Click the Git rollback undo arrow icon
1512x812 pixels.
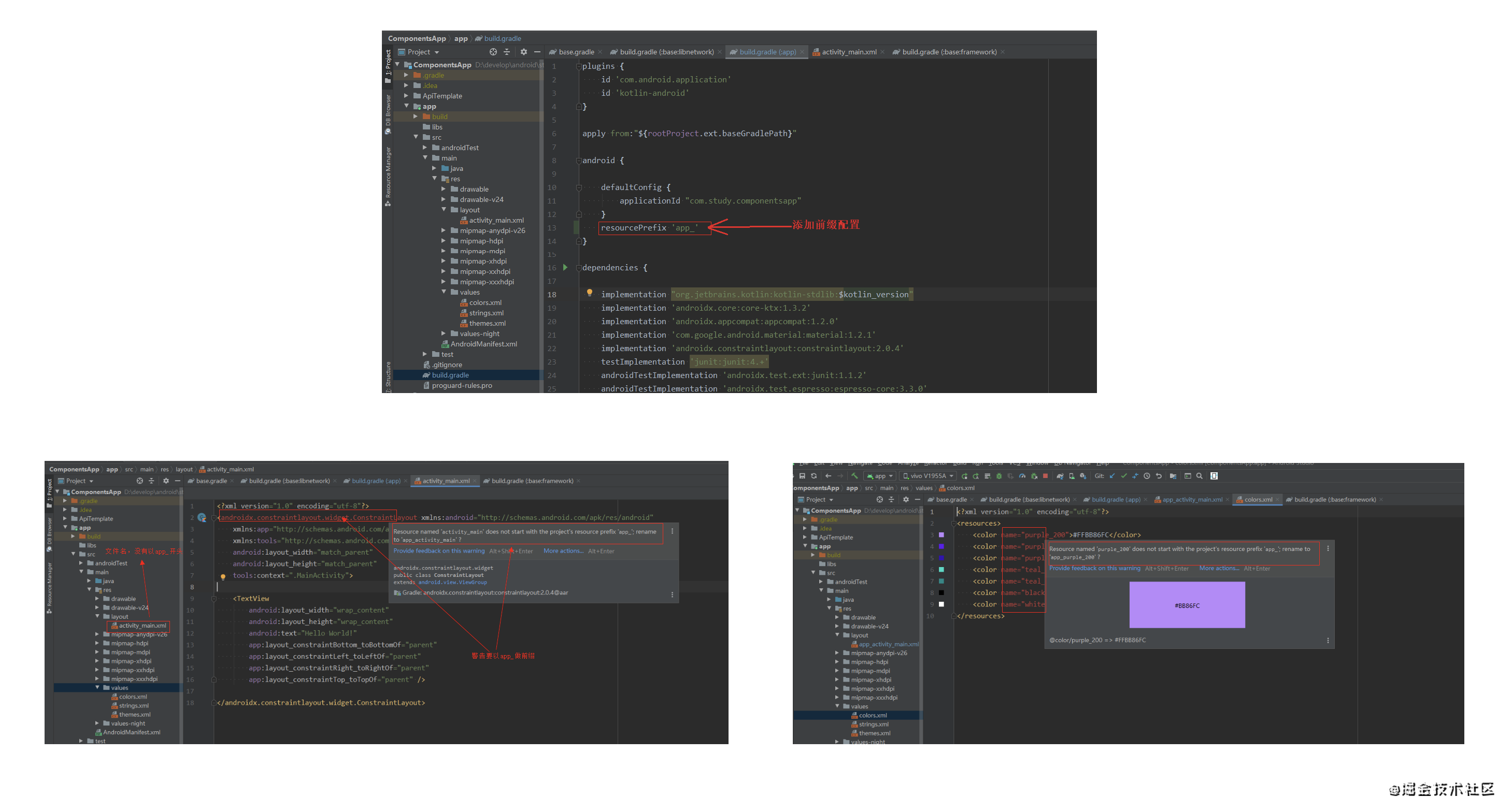coord(1159,476)
